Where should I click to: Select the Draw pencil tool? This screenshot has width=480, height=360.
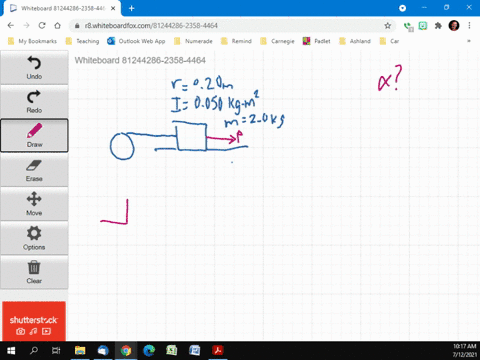[x=34, y=135]
